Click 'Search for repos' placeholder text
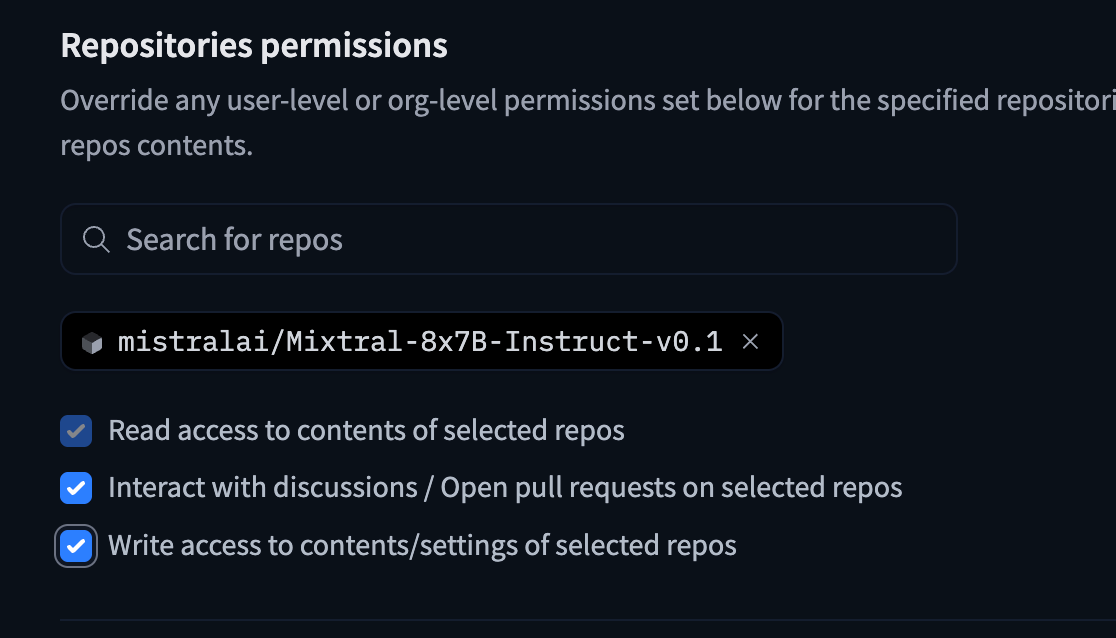The image size is (1116, 638). (x=234, y=240)
